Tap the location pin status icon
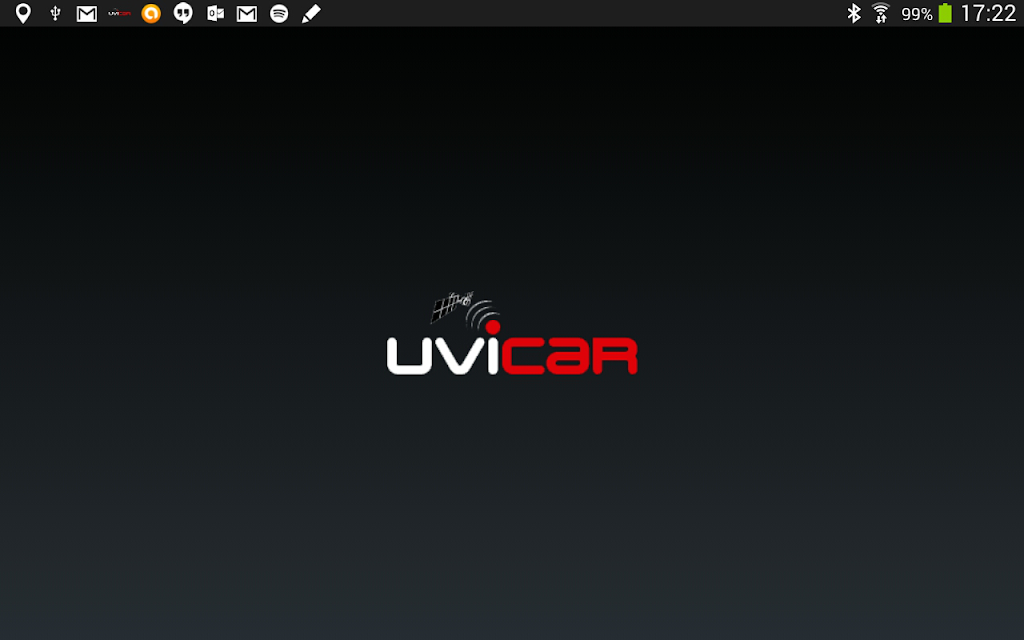1024x640 pixels. click(23, 13)
